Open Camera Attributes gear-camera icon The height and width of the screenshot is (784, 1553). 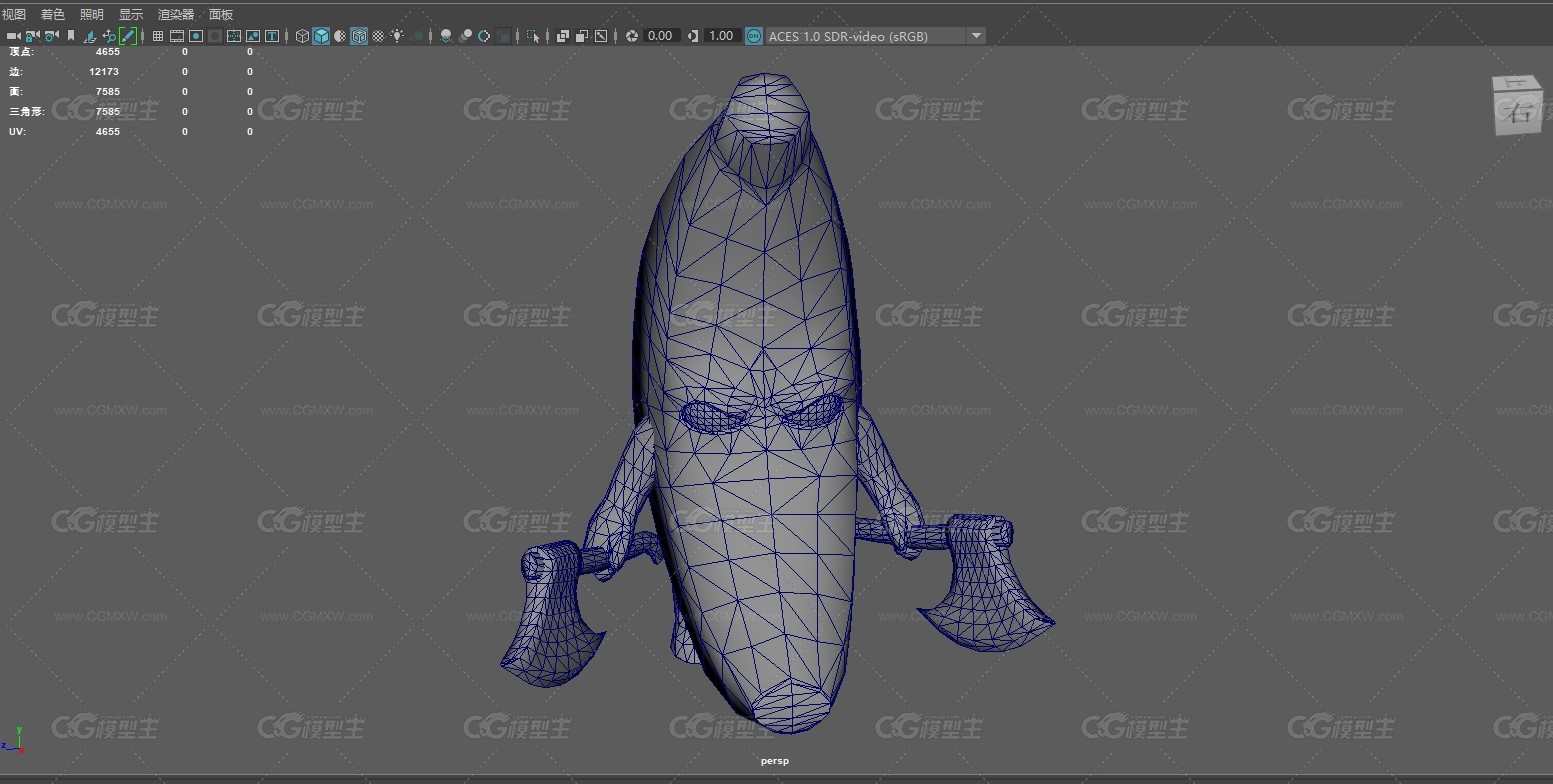[51, 36]
